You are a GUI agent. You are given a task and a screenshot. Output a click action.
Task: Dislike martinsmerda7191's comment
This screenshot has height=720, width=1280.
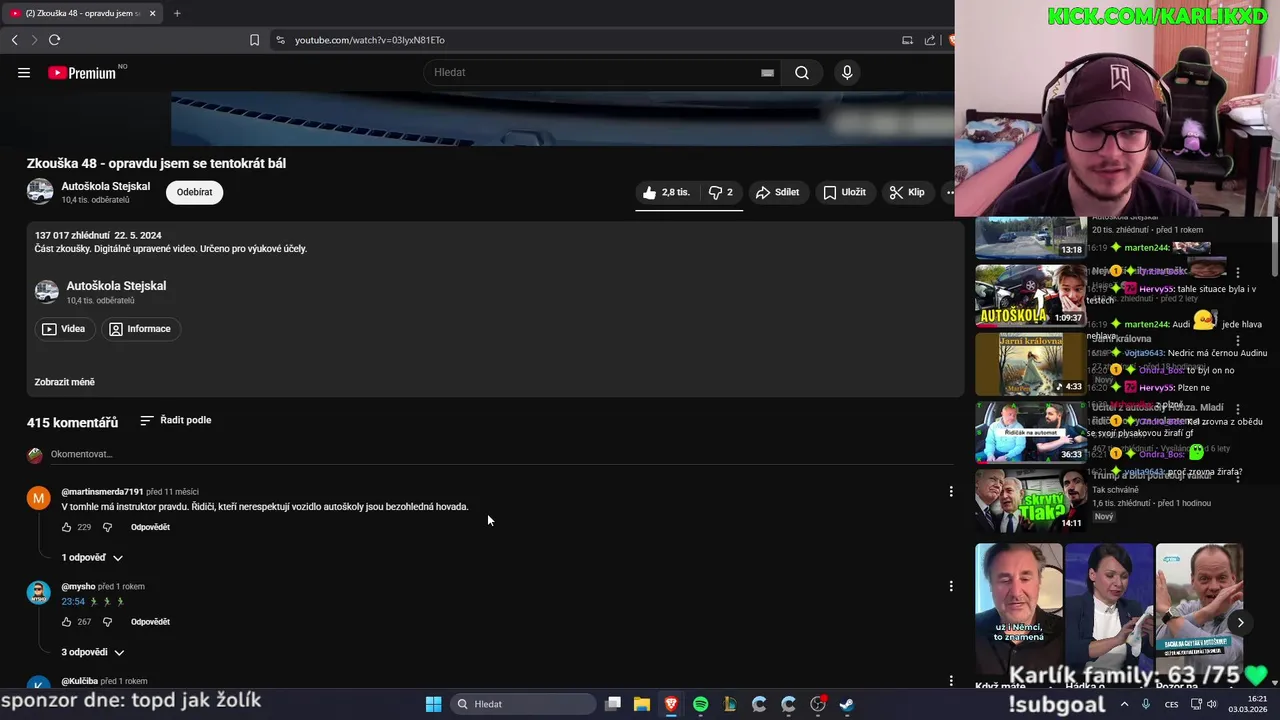(108, 527)
